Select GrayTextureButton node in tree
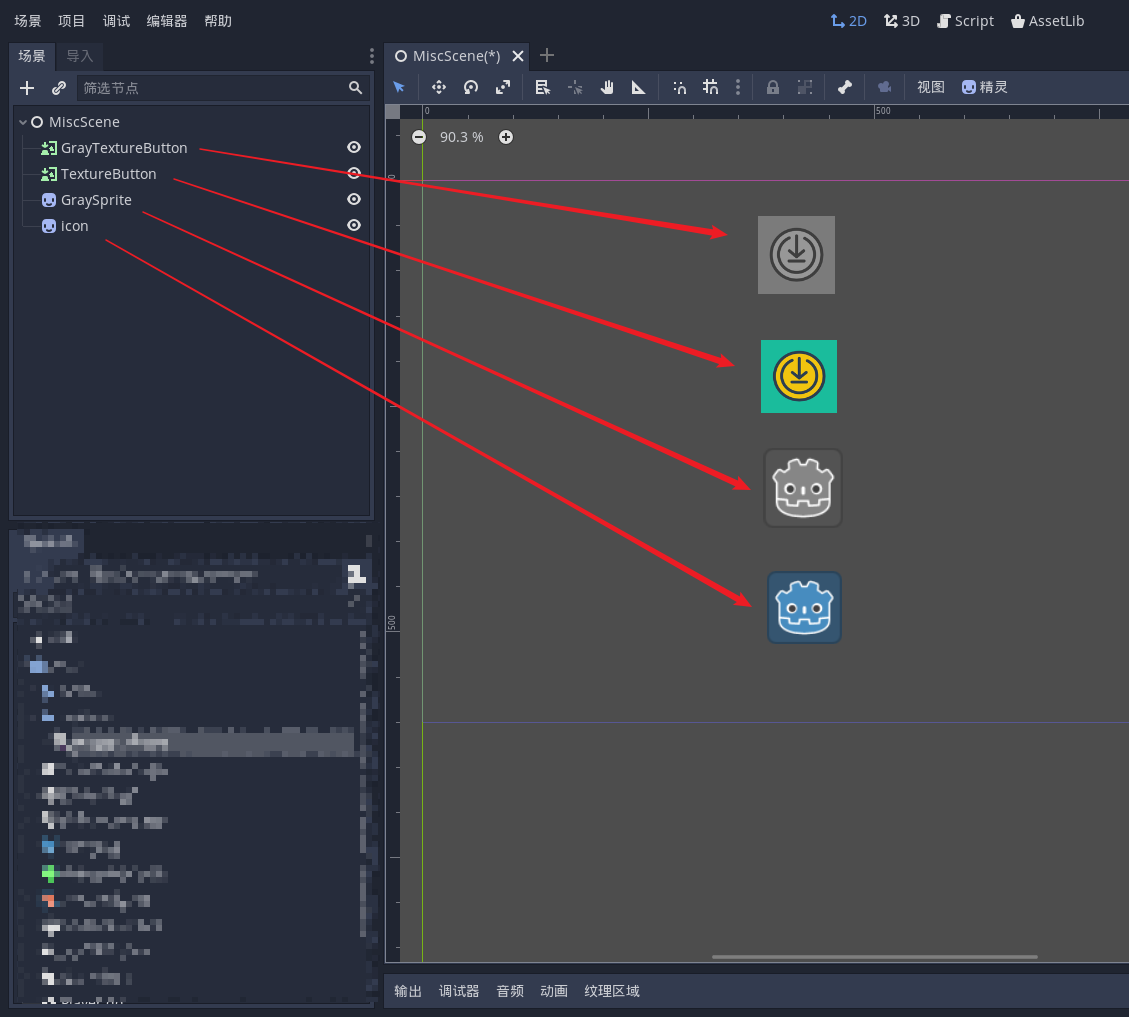The width and height of the screenshot is (1129, 1017). [124, 148]
